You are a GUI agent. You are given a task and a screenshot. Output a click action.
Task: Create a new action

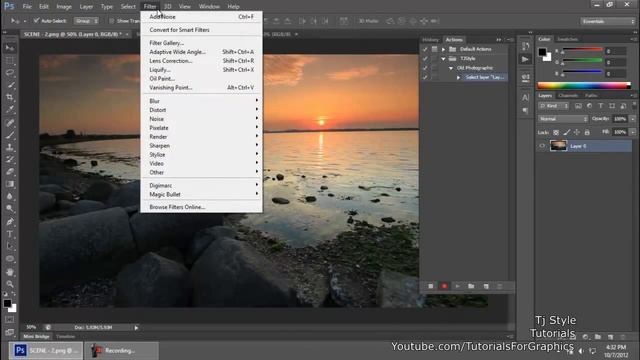point(486,286)
